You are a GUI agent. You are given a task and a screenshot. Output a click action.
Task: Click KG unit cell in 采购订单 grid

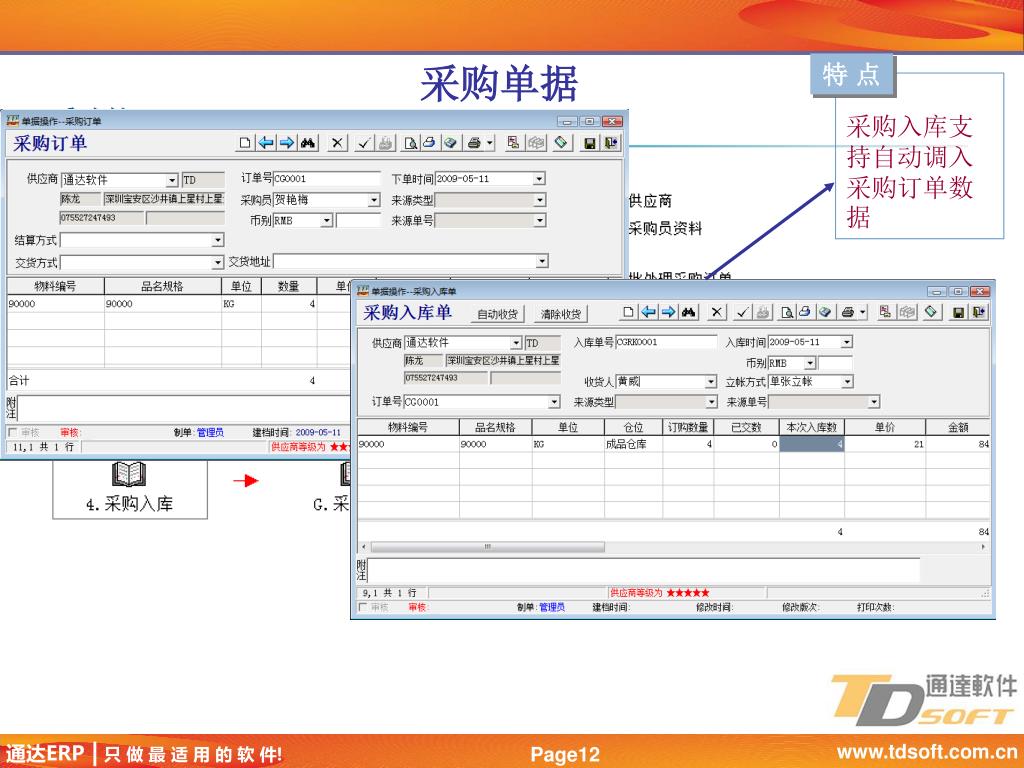[242, 304]
